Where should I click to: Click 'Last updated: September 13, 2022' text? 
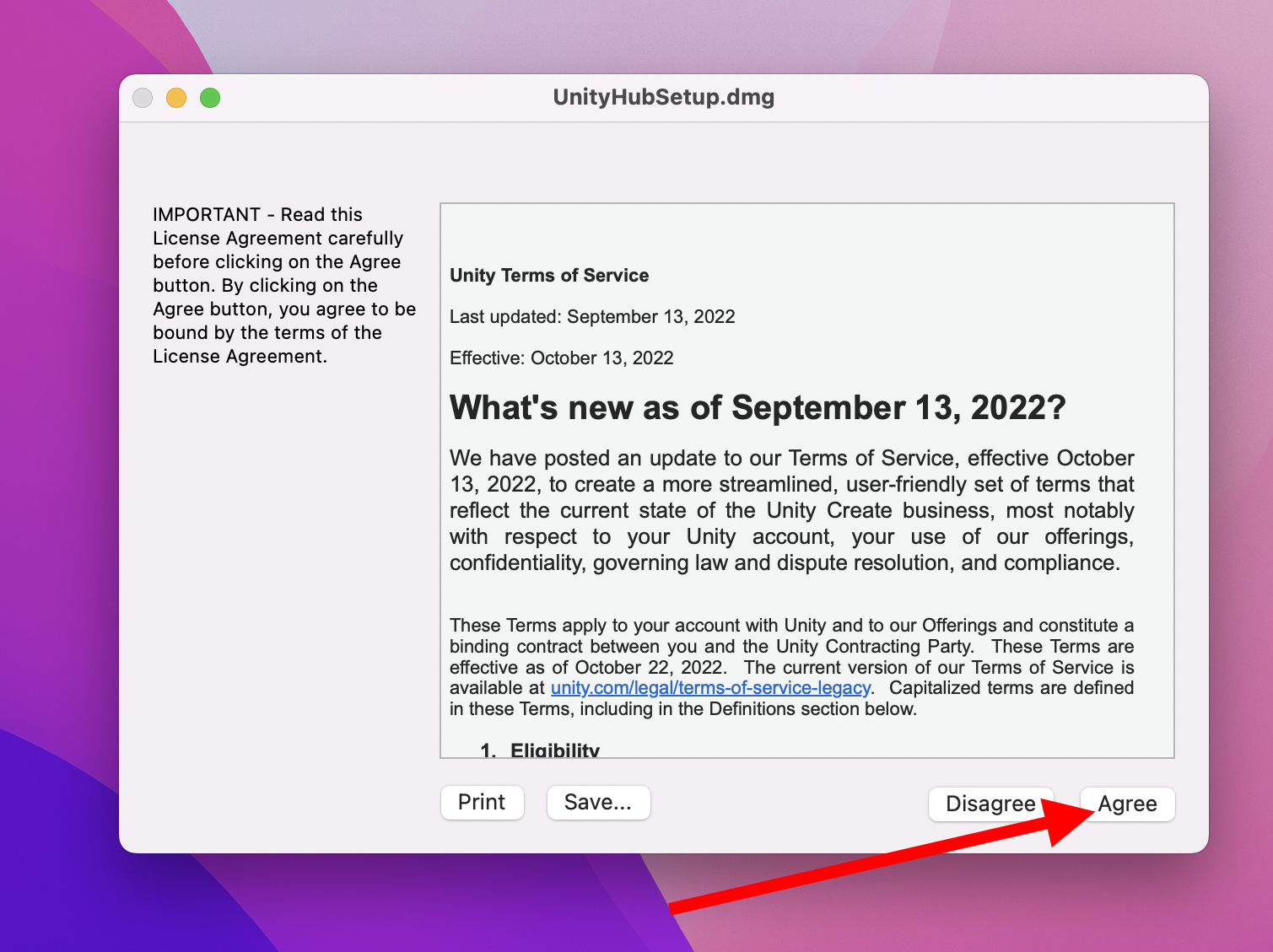point(592,317)
